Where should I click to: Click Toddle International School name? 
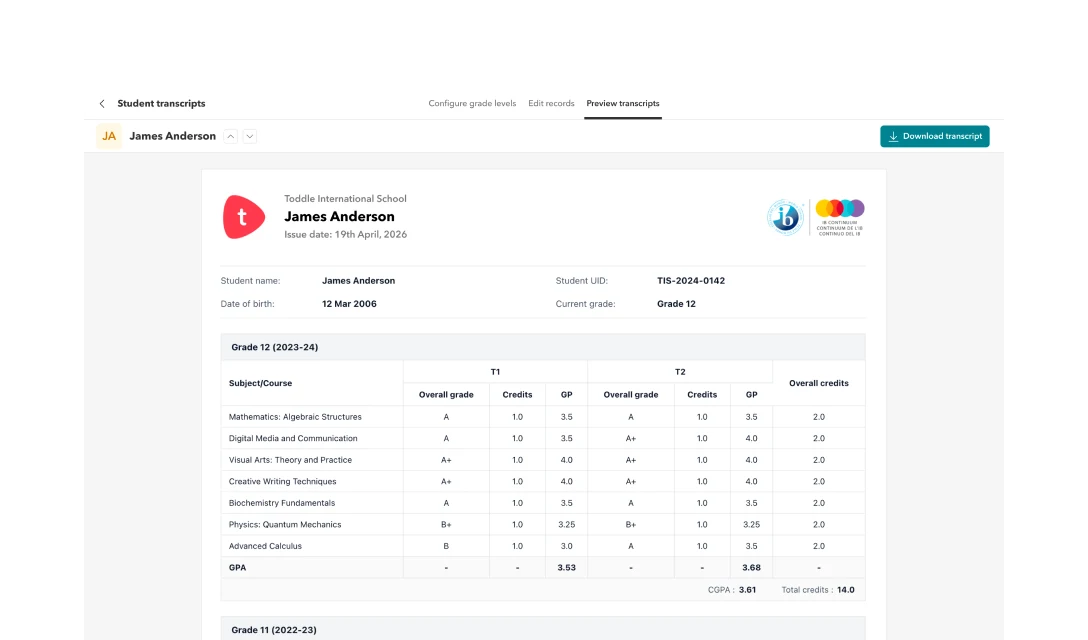tap(346, 199)
